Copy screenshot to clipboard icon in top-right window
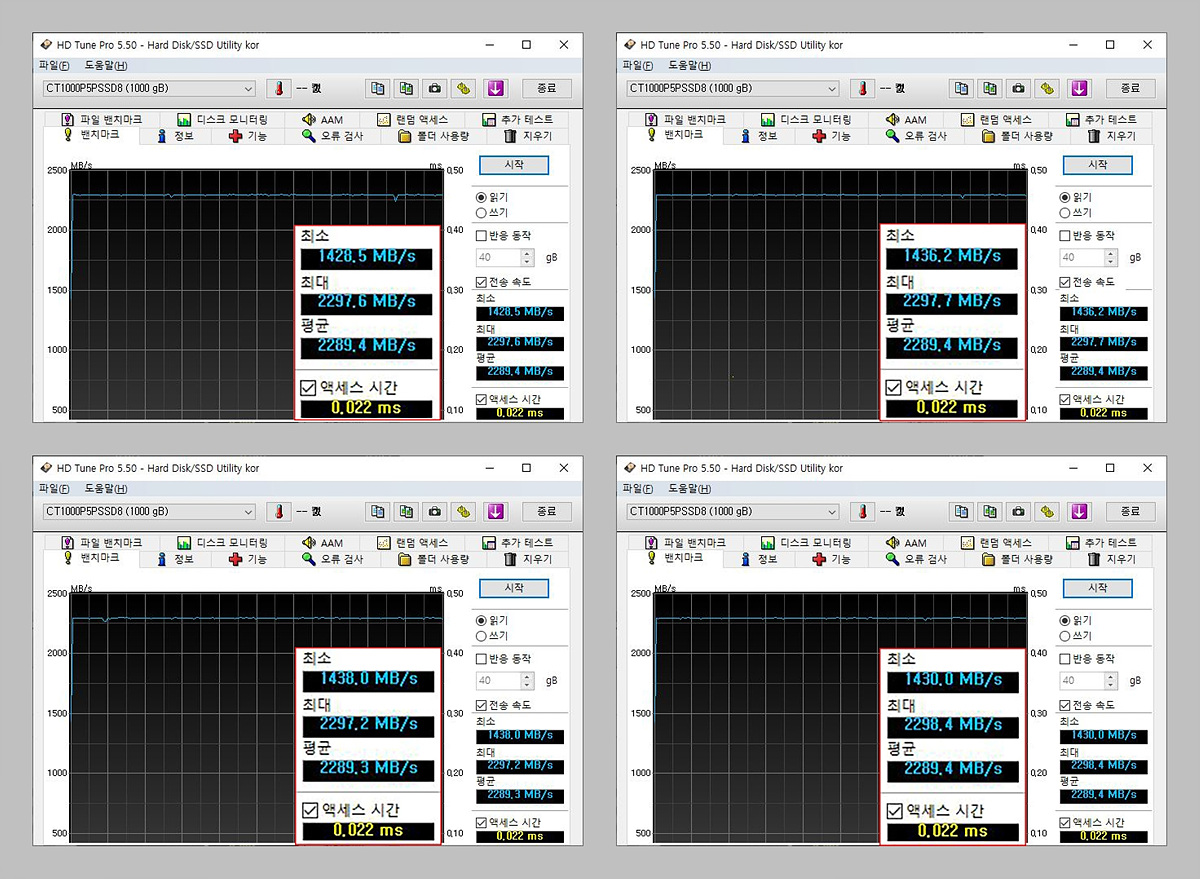The width and height of the screenshot is (1200, 879). click(x=990, y=88)
